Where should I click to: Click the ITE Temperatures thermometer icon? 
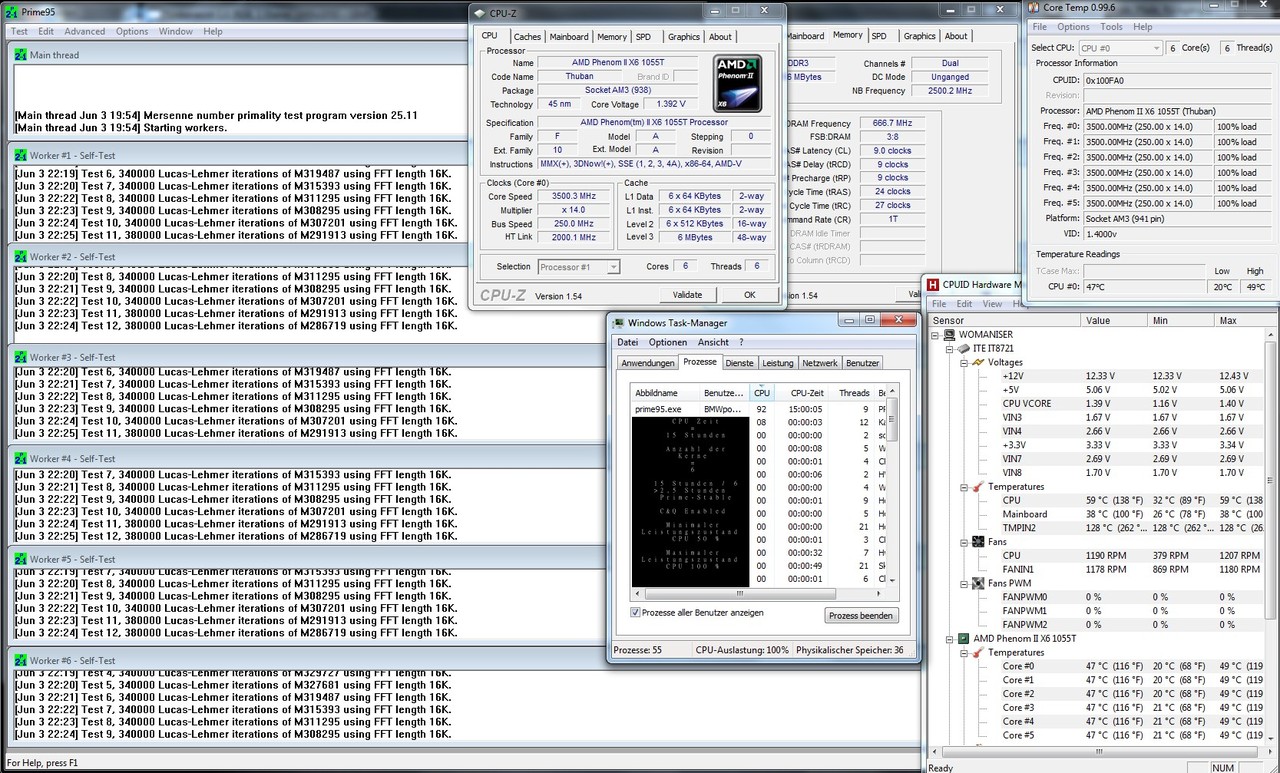click(978, 487)
